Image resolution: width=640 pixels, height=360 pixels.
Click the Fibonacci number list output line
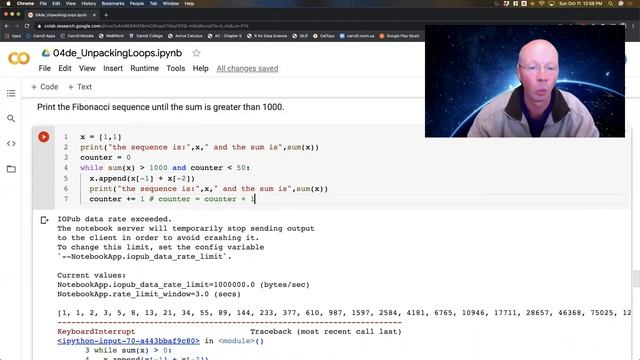(344, 313)
